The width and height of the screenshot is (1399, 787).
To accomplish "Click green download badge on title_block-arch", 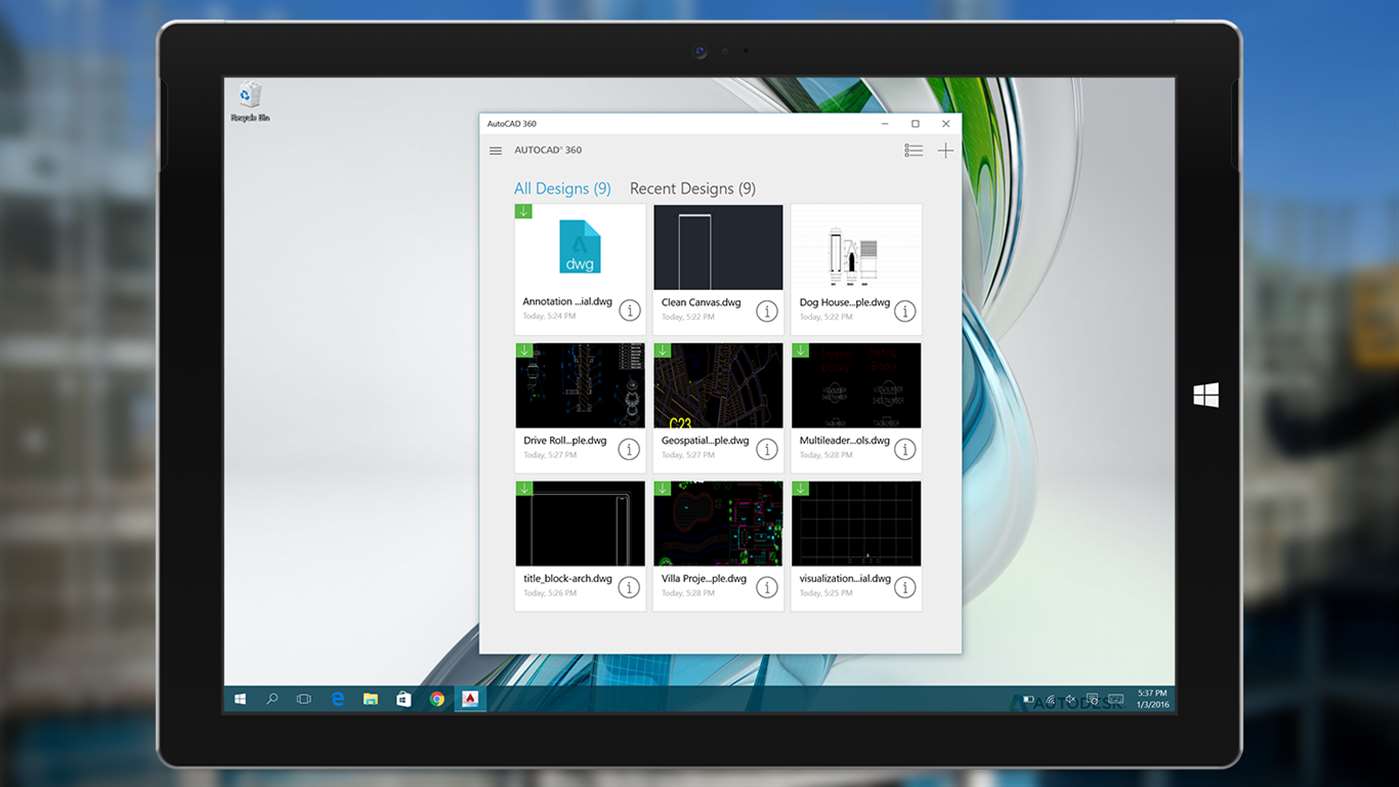I will click(x=524, y=488).
